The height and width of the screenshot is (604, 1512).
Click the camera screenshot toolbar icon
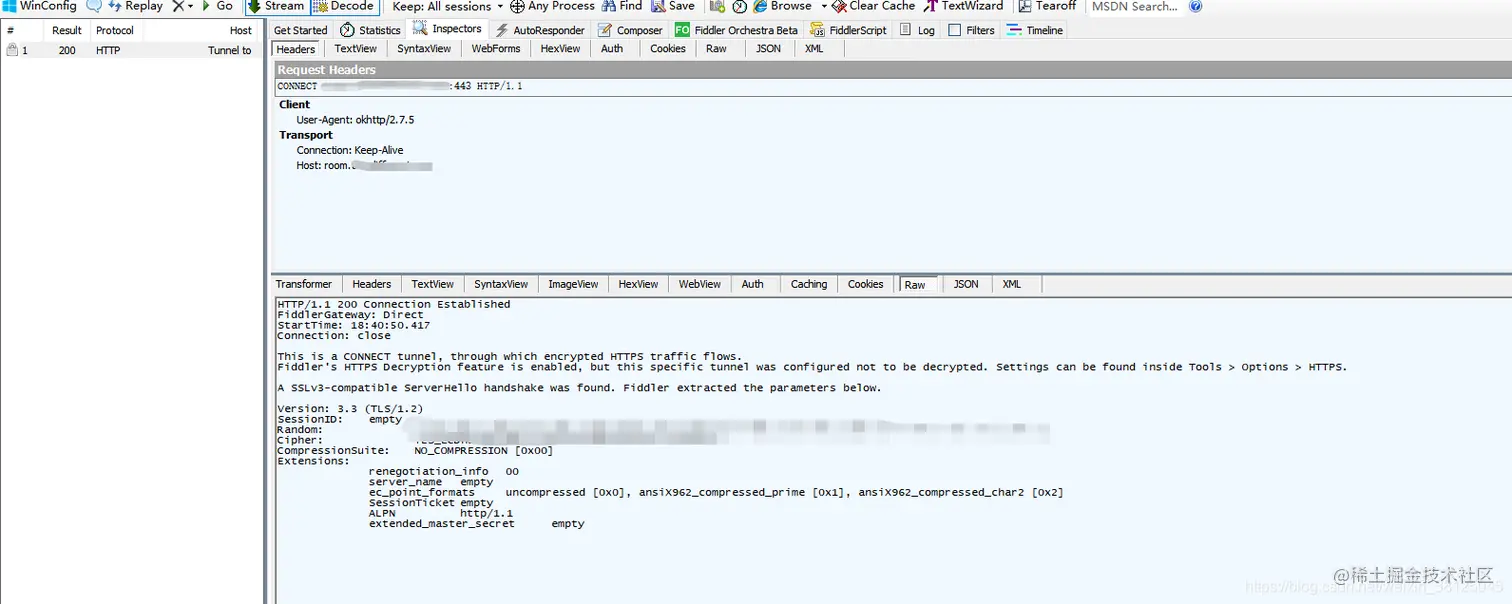click(717, 6)
